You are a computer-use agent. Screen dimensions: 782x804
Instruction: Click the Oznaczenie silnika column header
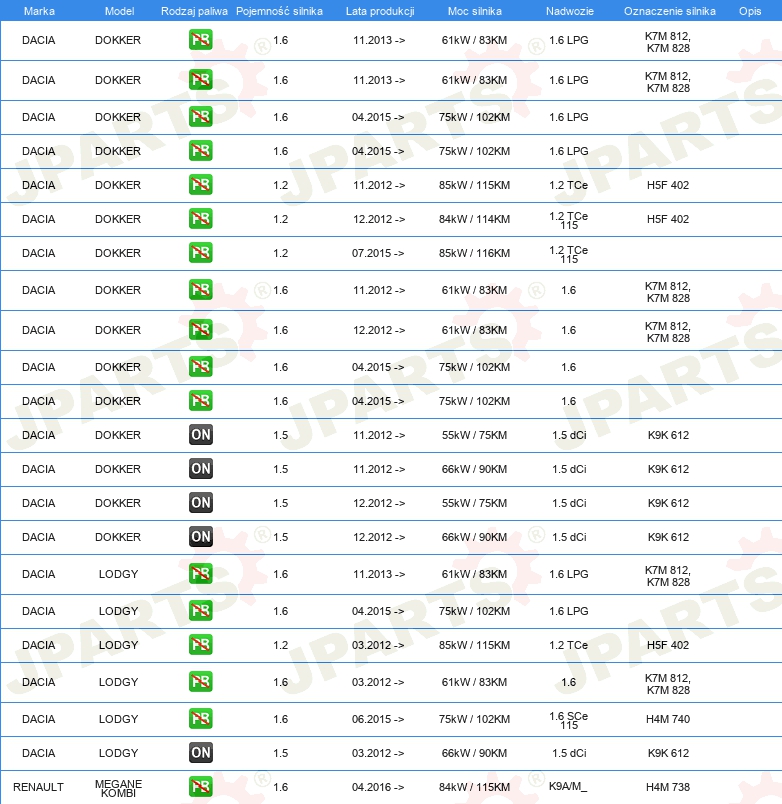coord(670,11)
